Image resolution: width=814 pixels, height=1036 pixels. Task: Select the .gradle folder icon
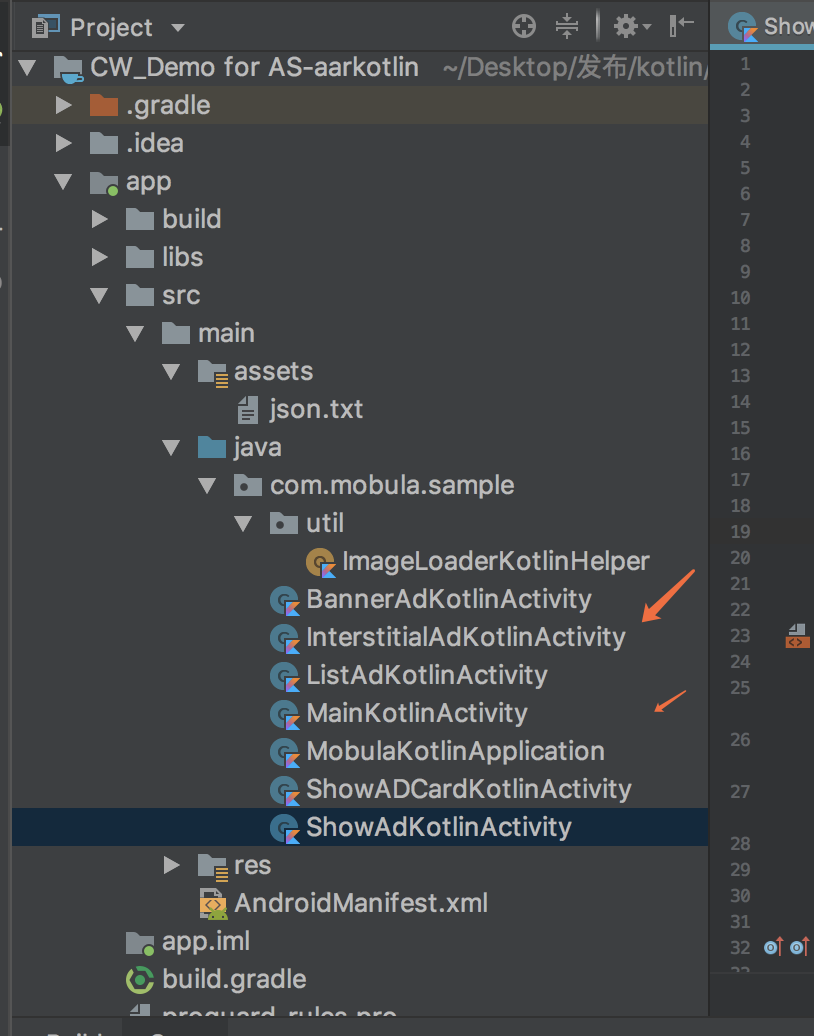pyautogui.click(x=104, y=105)
